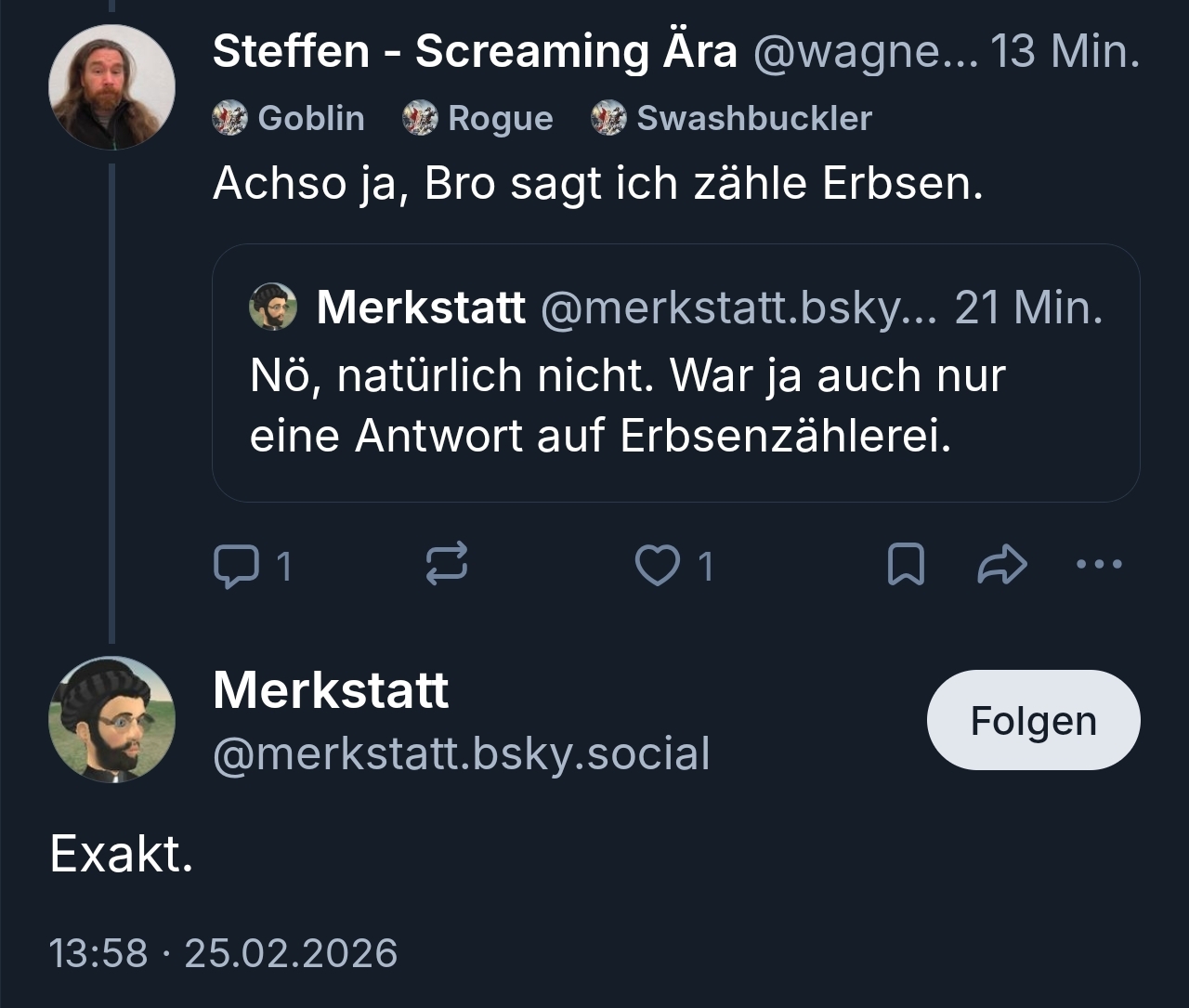Click the 13:58 · 25.02.2026 post date

pyautogui.click(x=223, y=953)
